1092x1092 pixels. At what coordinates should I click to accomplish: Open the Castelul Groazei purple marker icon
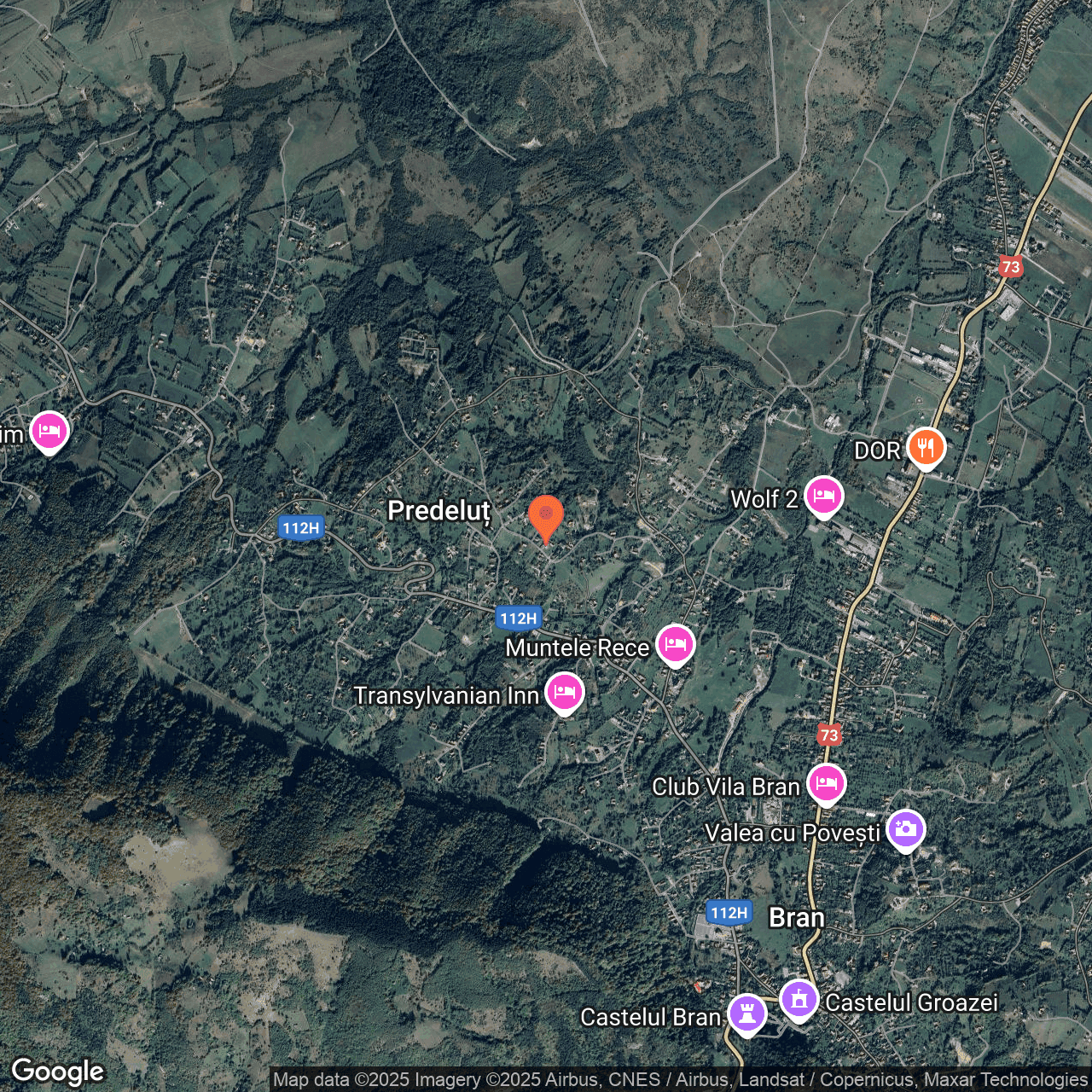click(799, 999)
